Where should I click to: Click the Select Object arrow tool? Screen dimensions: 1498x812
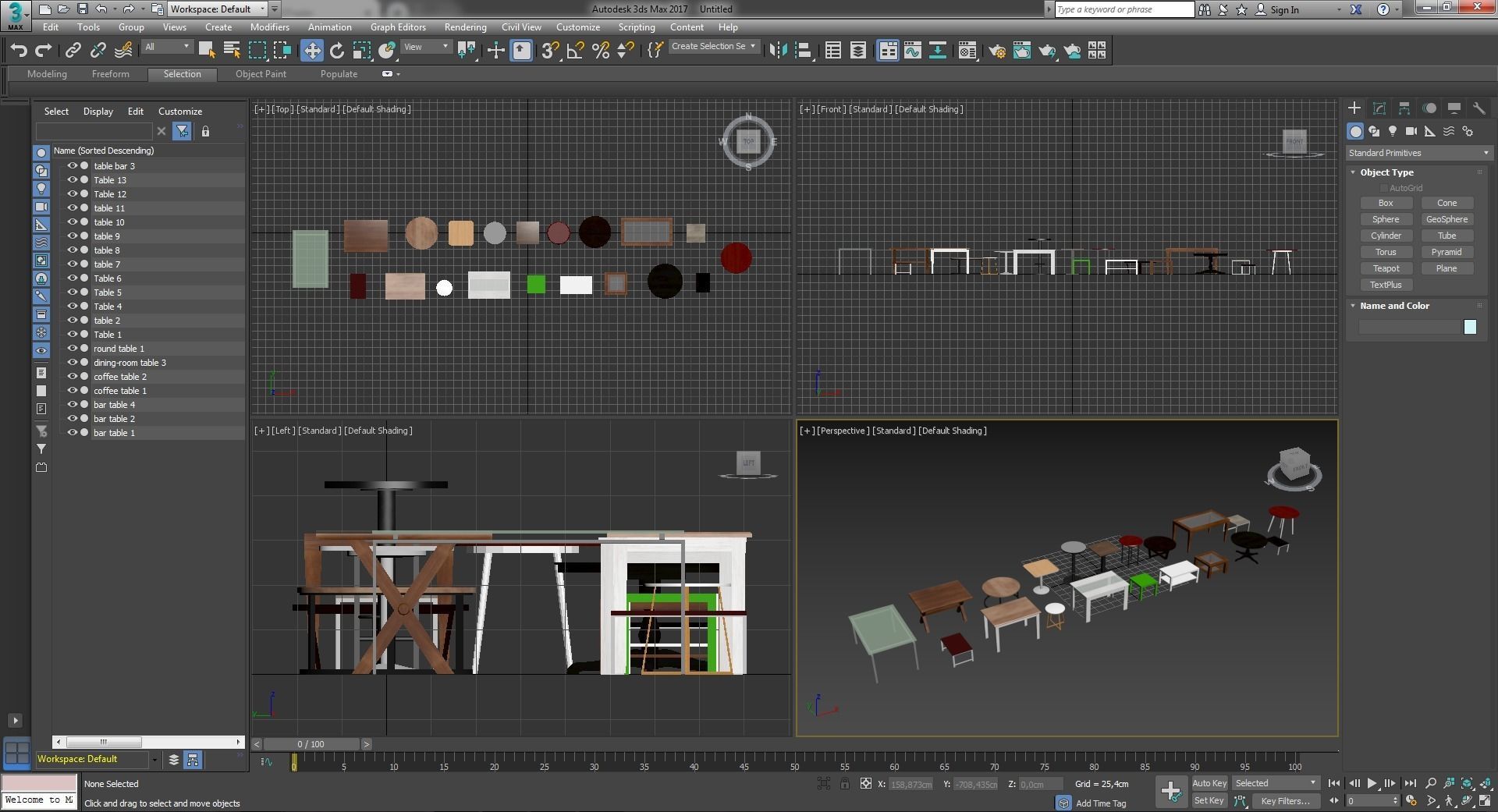[207, 51]
